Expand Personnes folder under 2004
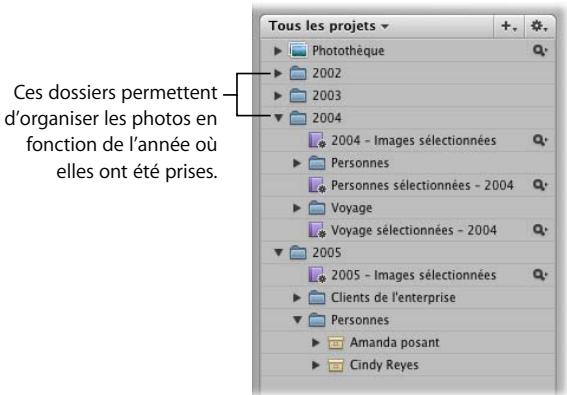The image size is (567, 395). [297, 163]
